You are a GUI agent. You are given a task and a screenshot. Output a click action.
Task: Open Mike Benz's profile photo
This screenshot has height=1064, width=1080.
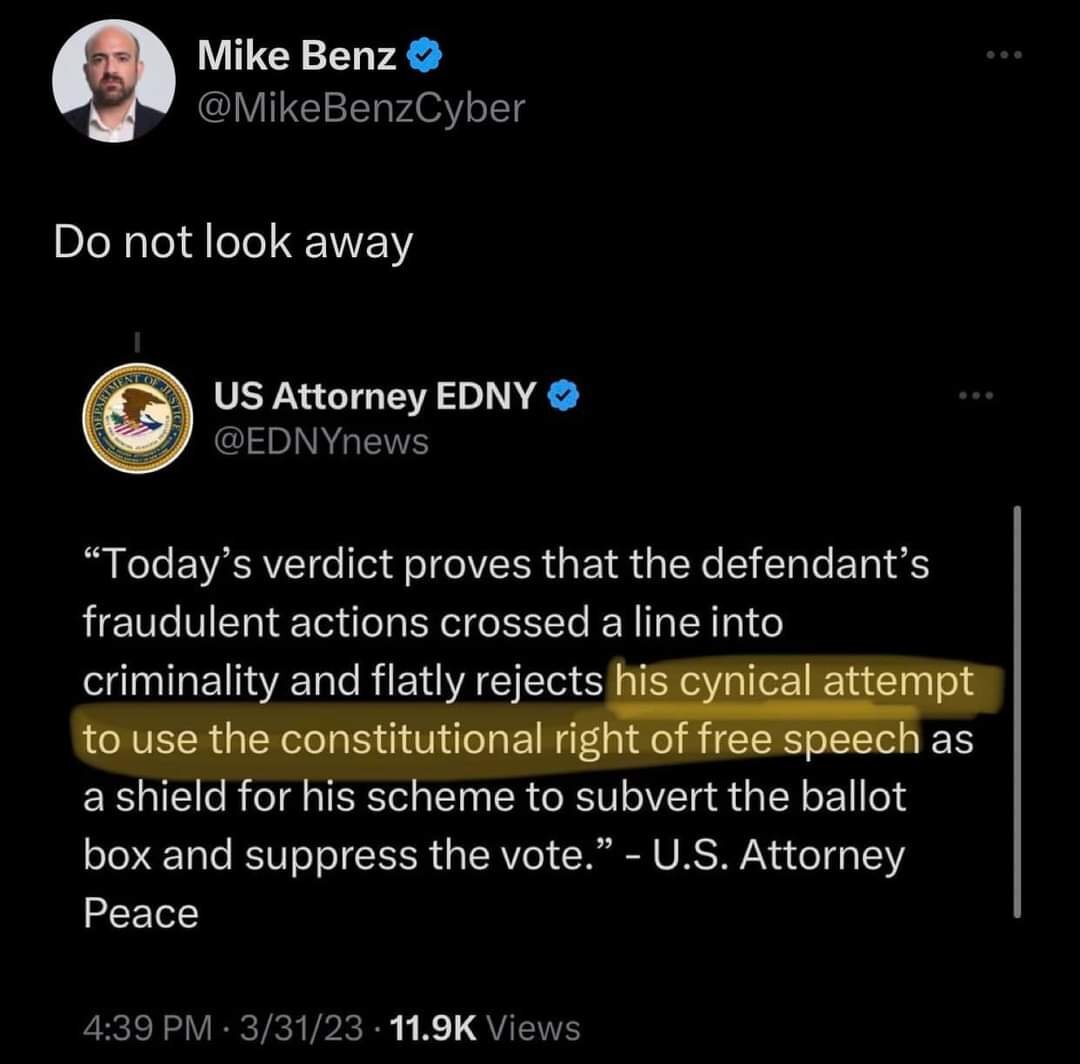pos(114,81)
